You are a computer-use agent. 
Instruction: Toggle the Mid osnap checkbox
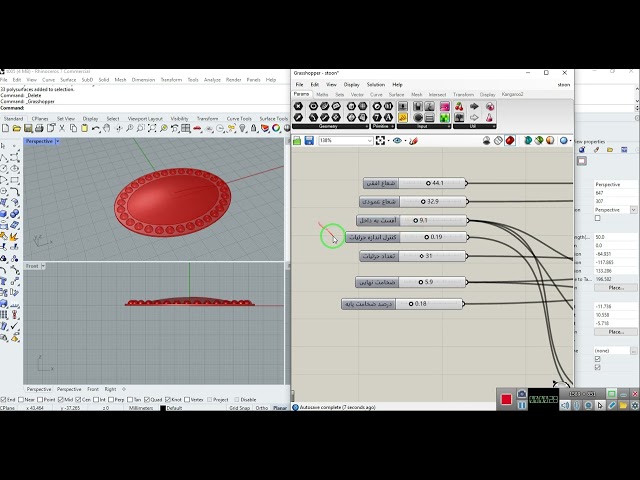[x=60, y=400]
